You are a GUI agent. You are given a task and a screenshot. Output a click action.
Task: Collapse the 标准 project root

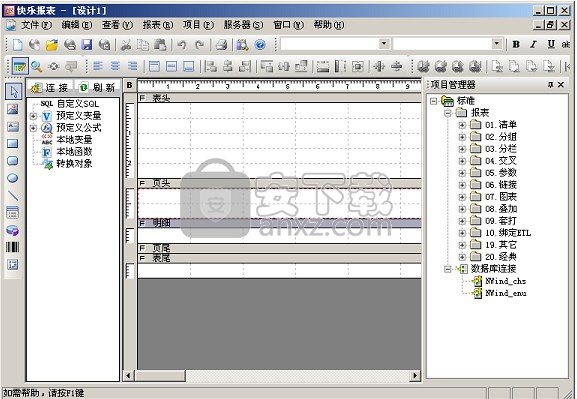pos(434,101)
